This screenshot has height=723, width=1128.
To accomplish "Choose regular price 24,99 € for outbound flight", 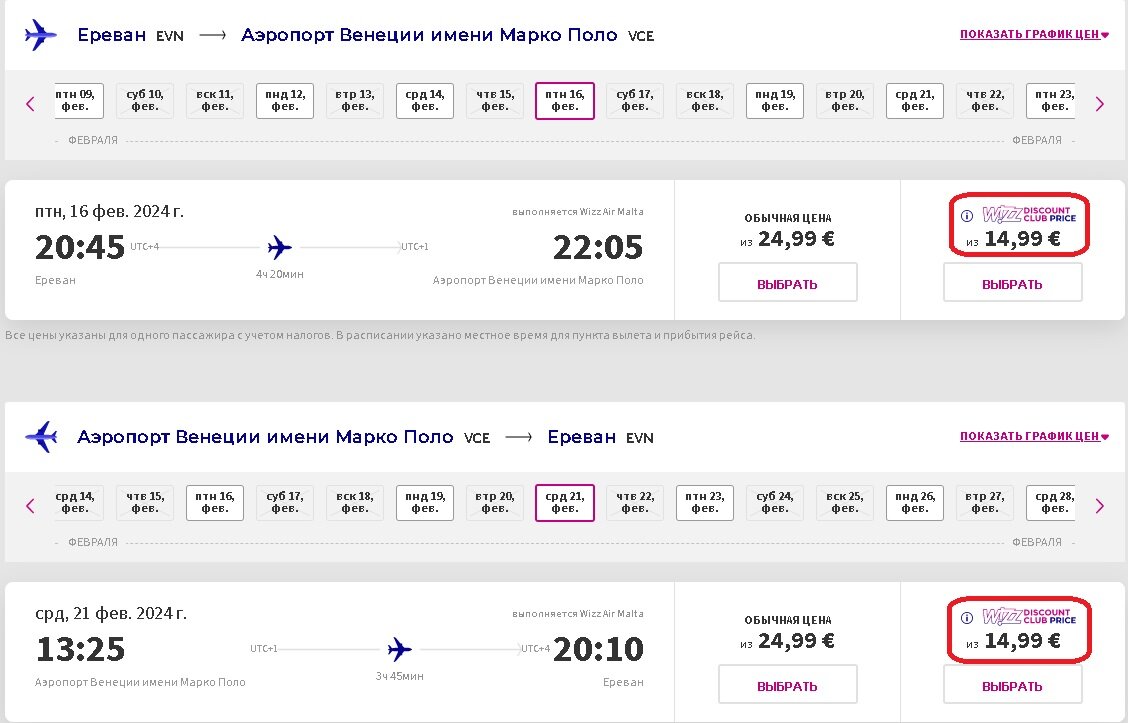I will 788,282.
